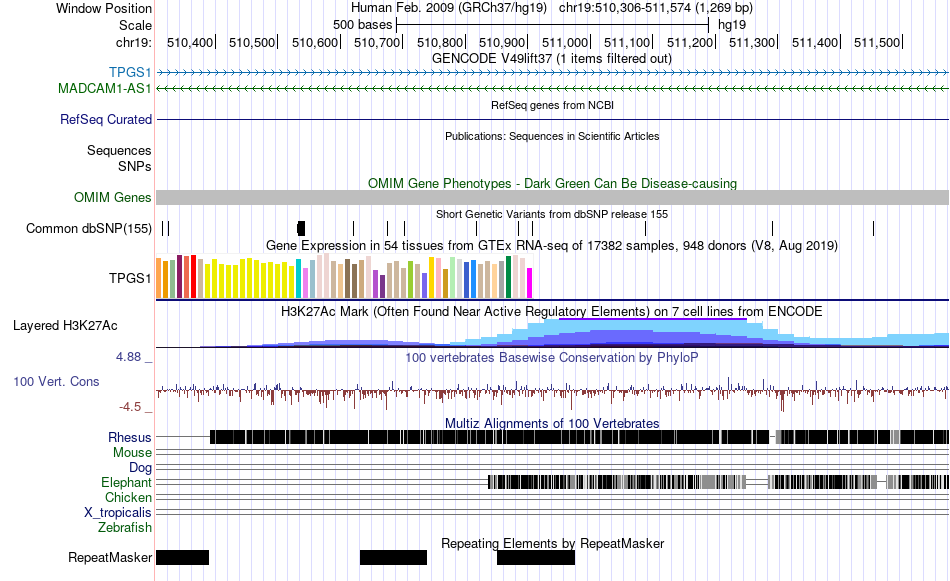Click the RefSeq Curated gene line
Viewport: 950px width, 581px height.
coord(553,119)
